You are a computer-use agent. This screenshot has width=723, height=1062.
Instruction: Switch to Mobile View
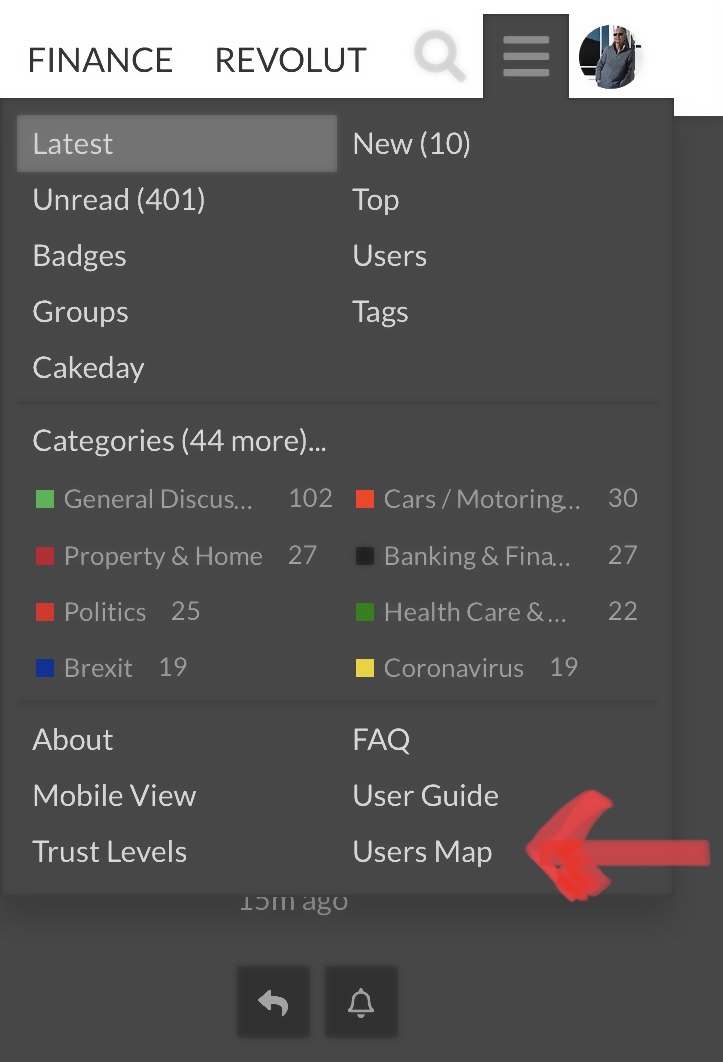[x=114, y=796]
